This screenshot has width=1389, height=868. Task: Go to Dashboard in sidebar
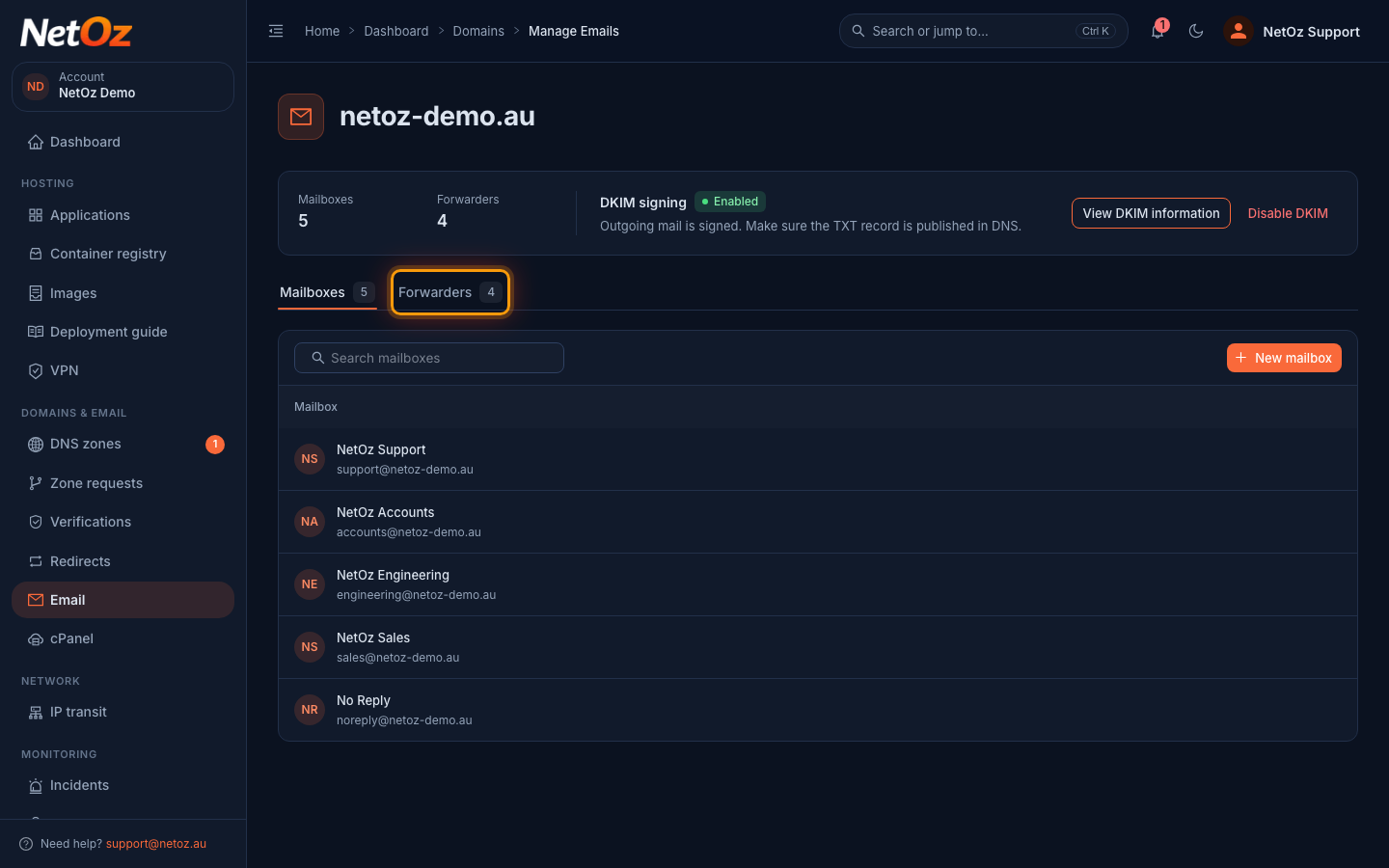(123, 142)
